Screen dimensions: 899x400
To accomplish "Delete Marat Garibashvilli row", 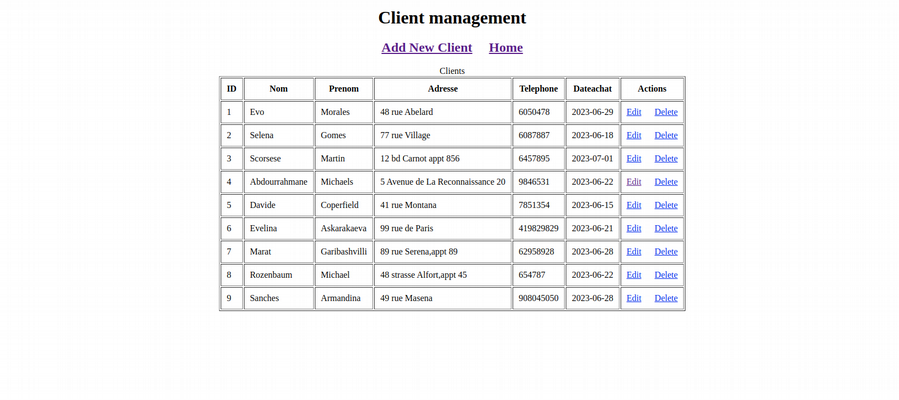I will [666, 252].
